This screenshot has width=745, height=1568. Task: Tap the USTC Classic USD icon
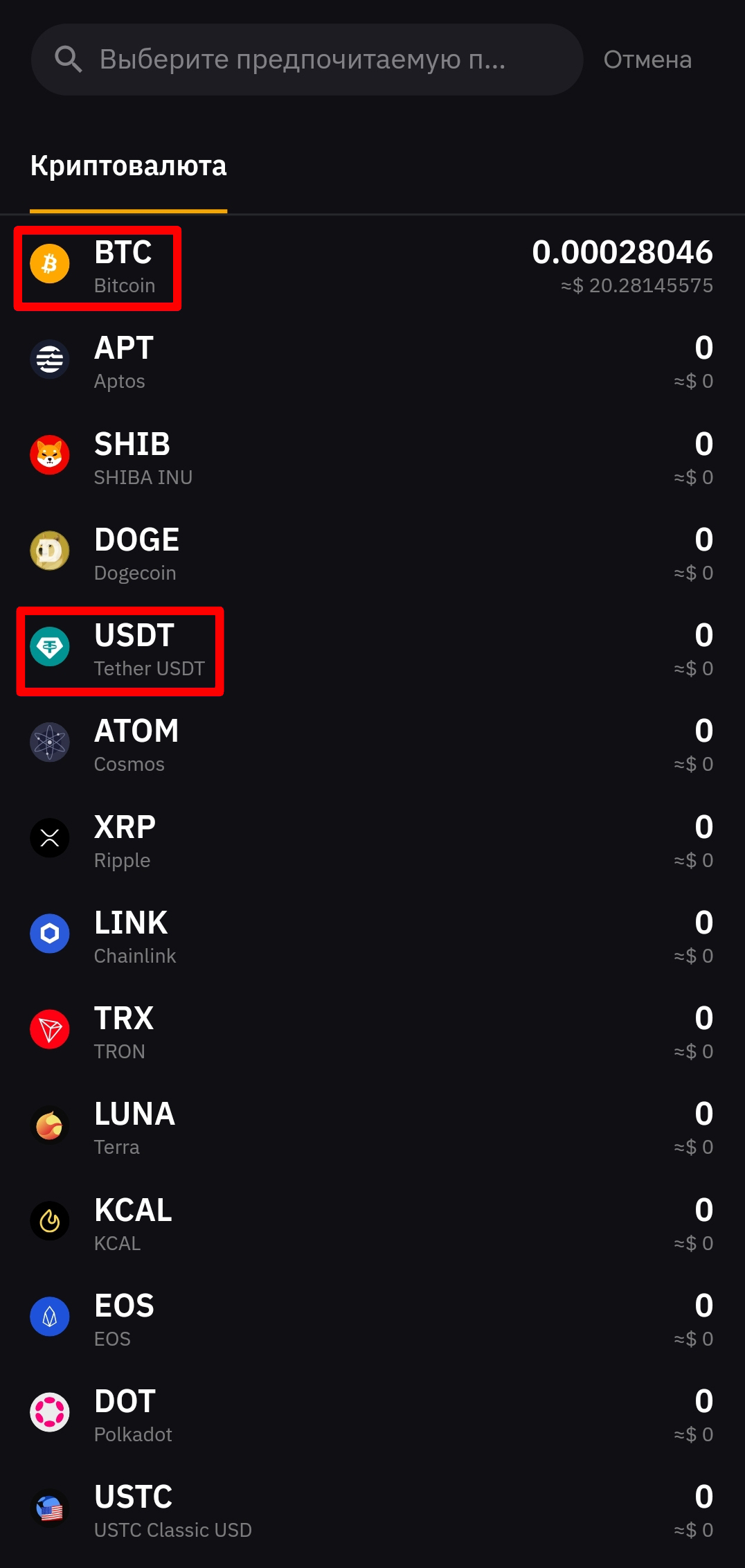[x=50, y=1508]
